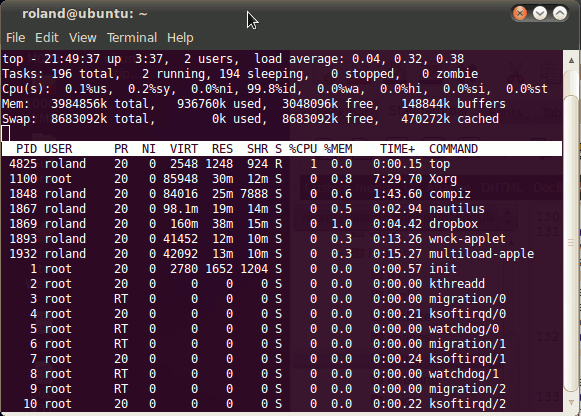Click PID 1848

click(23, 194)
